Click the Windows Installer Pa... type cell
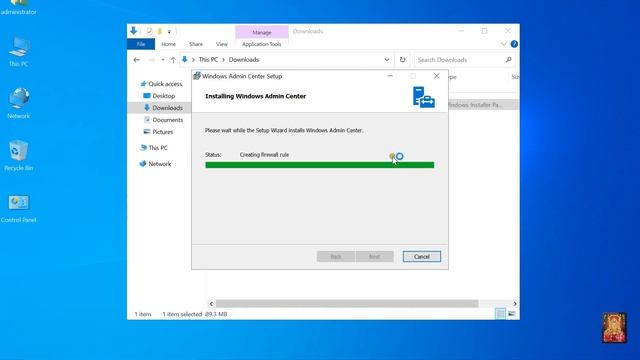 pyautogui.click(x=476, y=105)
